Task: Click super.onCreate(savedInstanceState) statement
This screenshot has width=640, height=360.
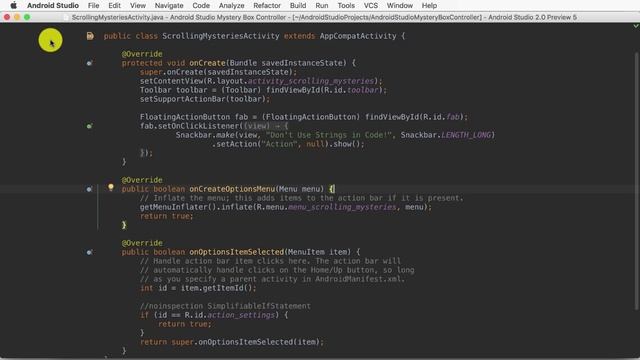Action: point(218,72)
